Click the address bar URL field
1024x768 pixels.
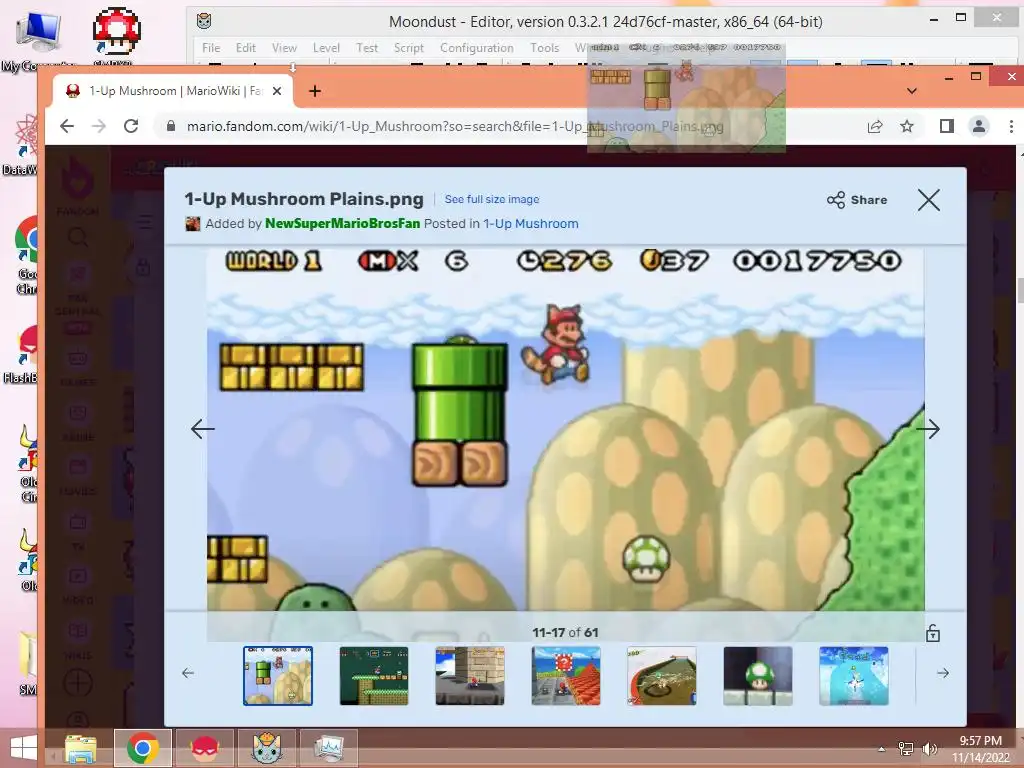pyautogui.click(x=455, y=127)
